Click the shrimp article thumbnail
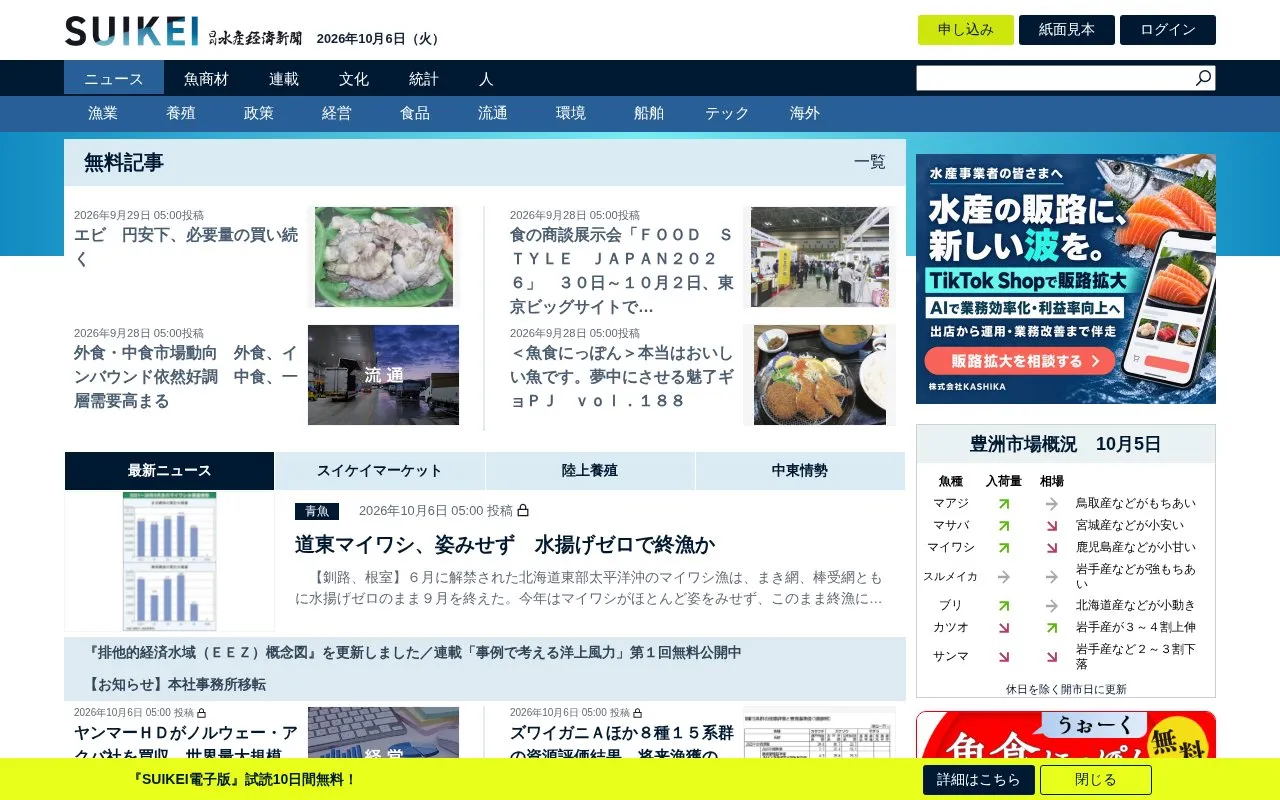The width and height of the screenshot is (1280, 800). point(384,257)
